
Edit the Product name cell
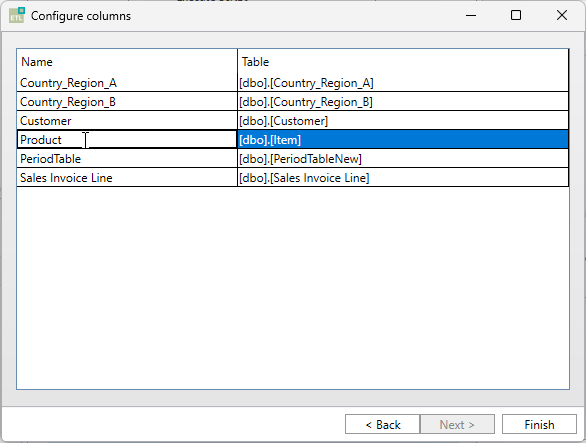(127, 139)
